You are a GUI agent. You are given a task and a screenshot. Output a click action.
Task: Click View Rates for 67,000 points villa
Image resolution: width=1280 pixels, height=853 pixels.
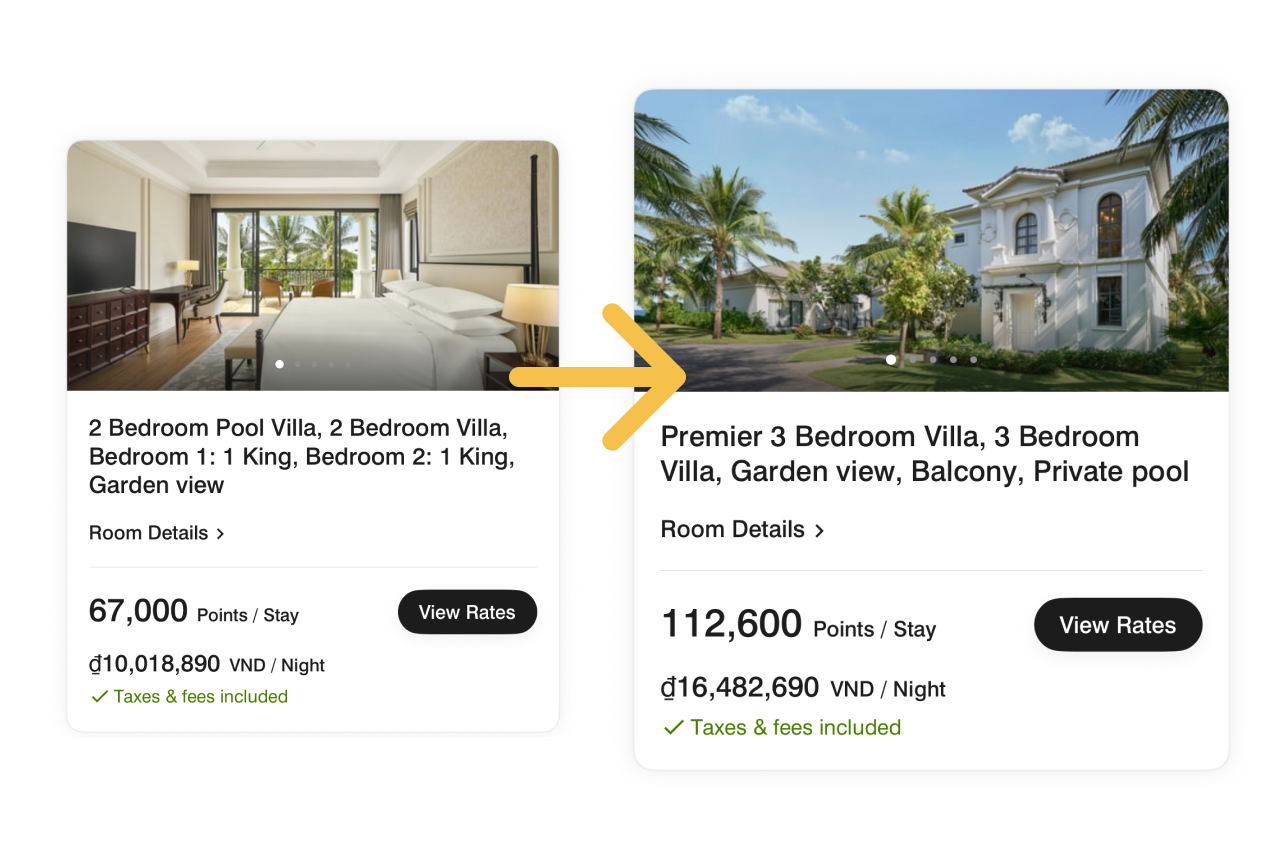(467, 612)
